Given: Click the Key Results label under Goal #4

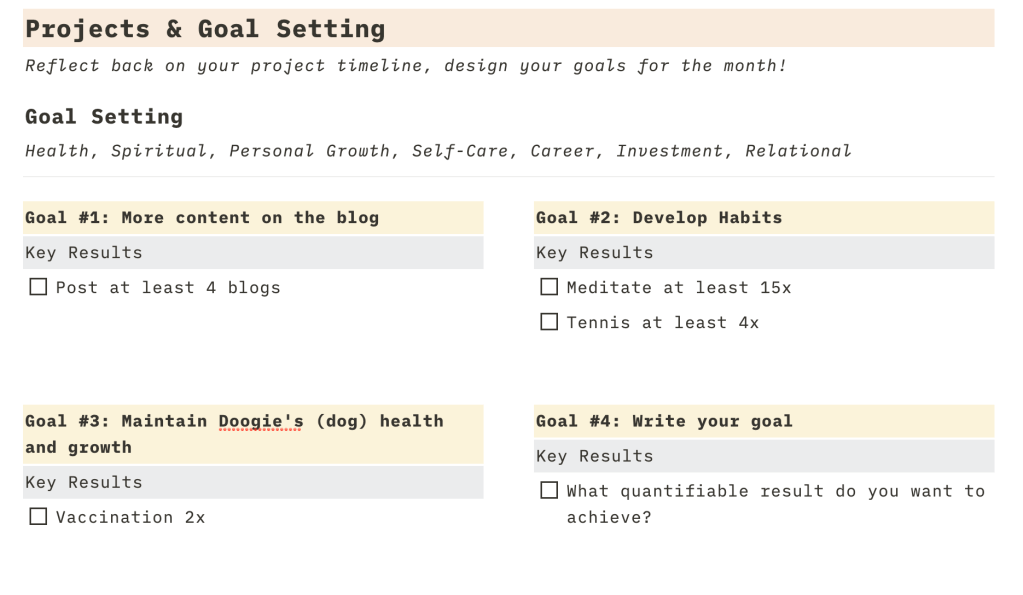Looking at the screenshot, I should point(595,456).
